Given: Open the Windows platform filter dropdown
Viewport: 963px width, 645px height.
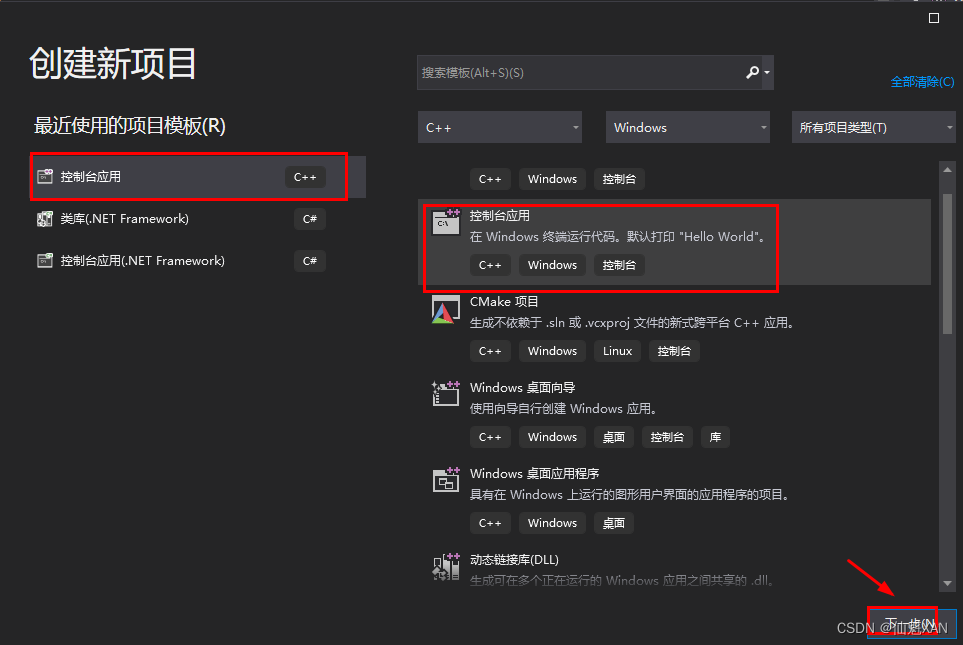Looking at the screenshot, I should tap(688, 127).
